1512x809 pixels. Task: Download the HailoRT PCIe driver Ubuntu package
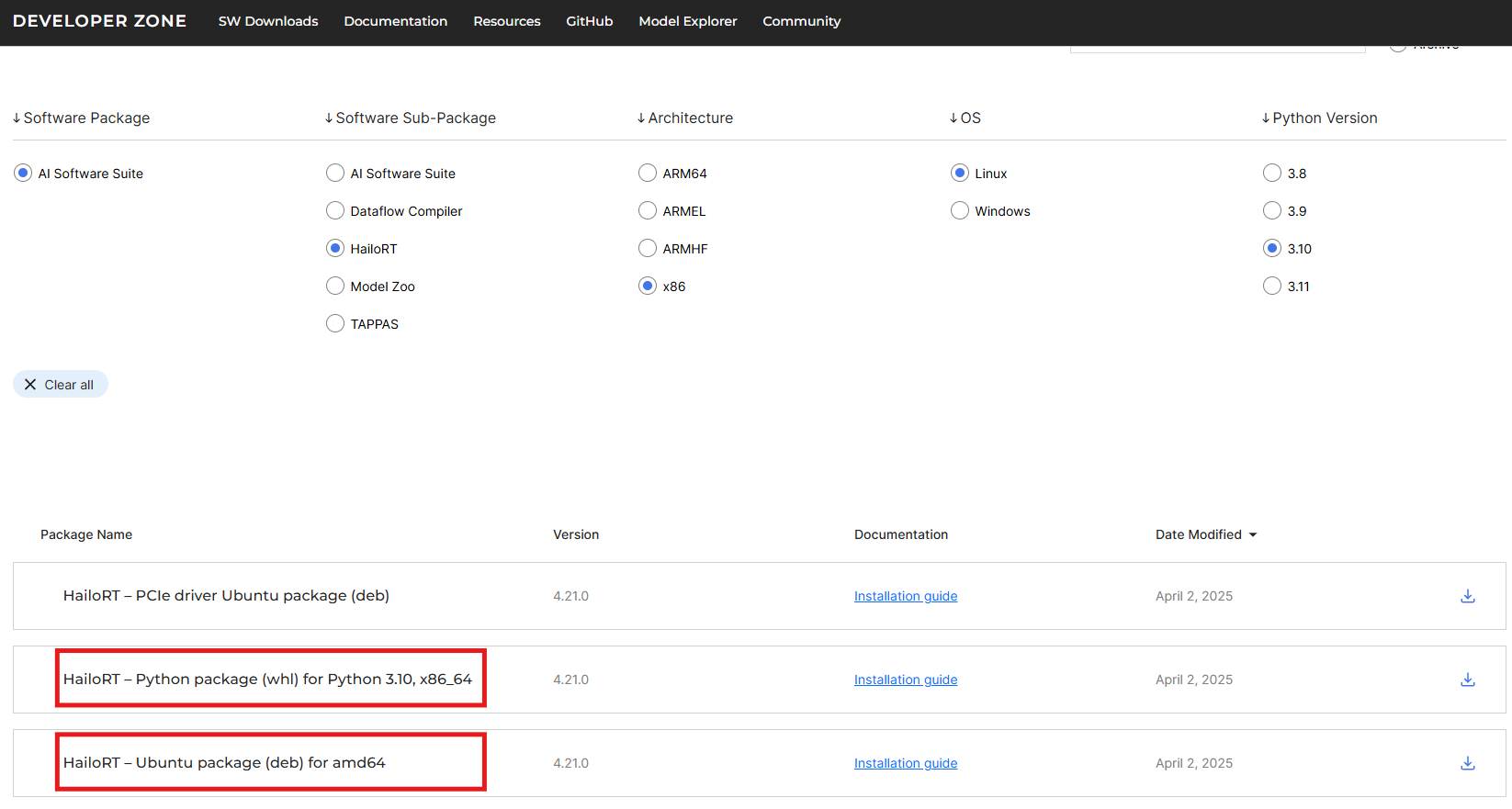coord(1468,596)
